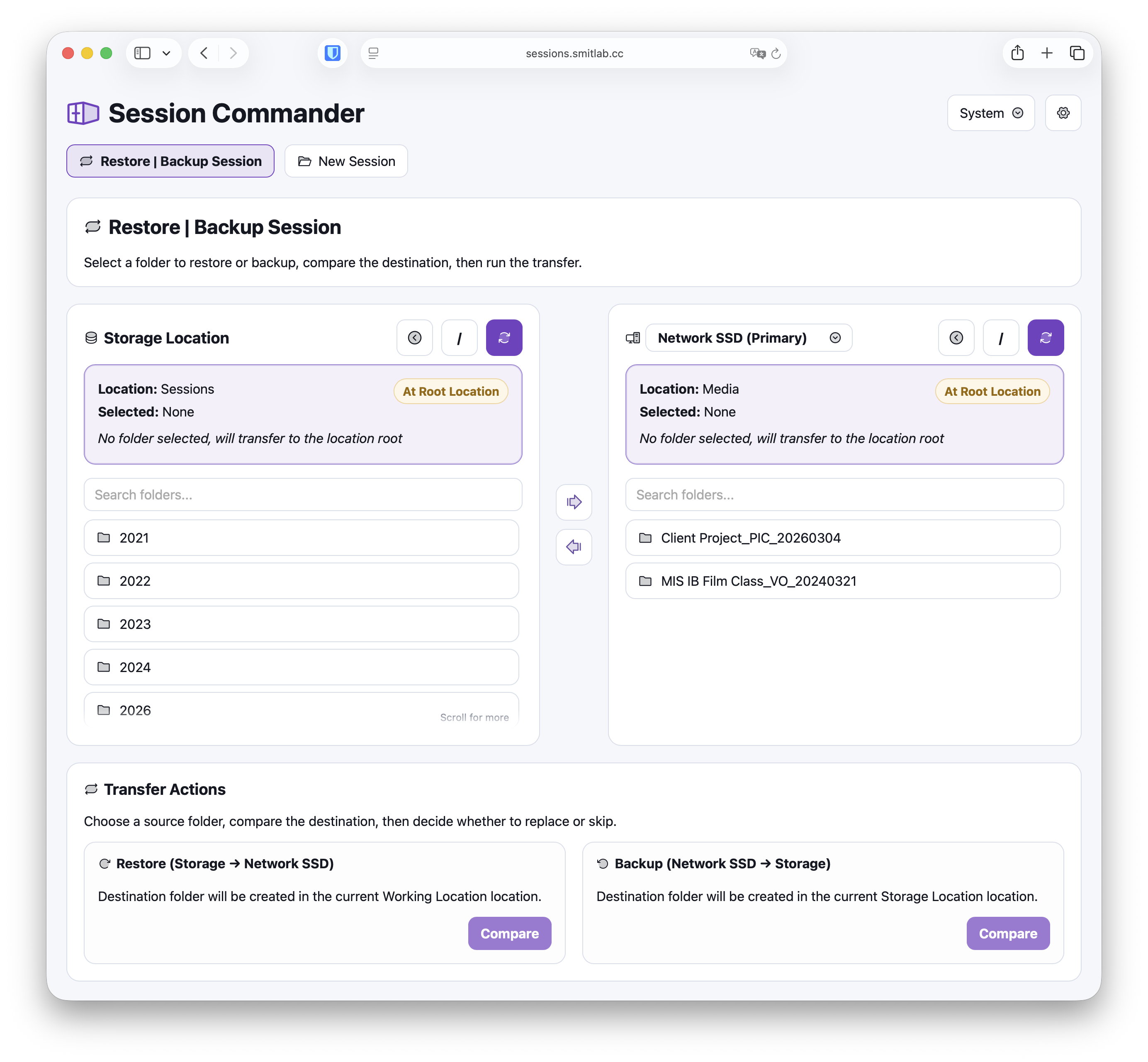Click Network SSD panel back arrow
This screenshot has height=1062, width=1148.
click(956, 338)
